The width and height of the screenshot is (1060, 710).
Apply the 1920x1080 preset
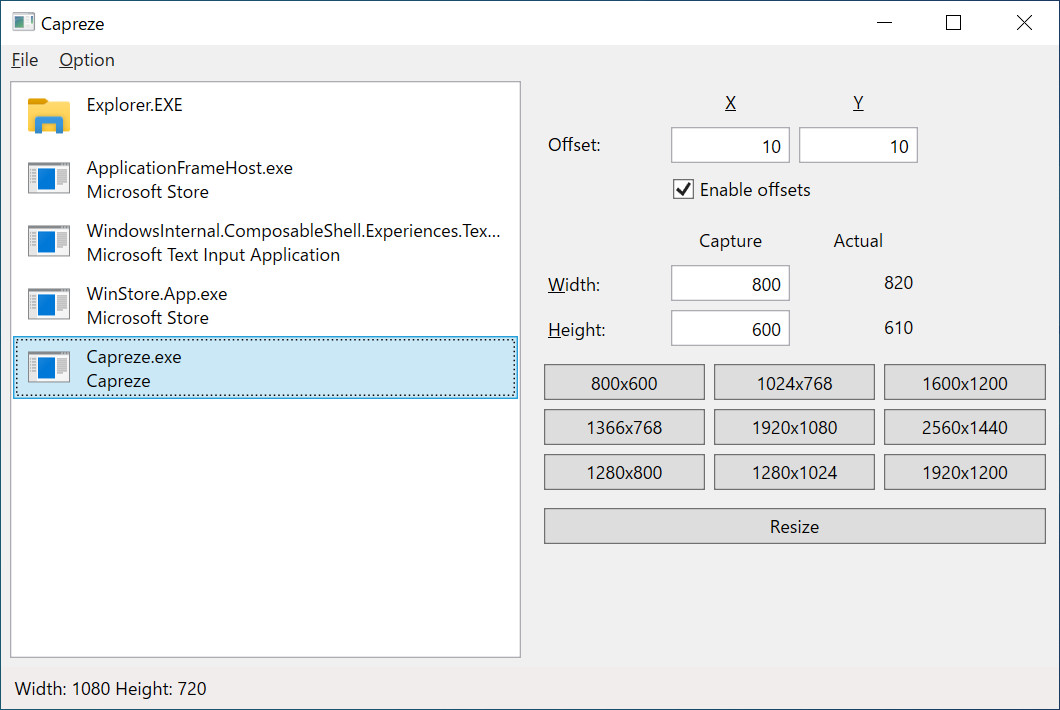tap(794, 427)
